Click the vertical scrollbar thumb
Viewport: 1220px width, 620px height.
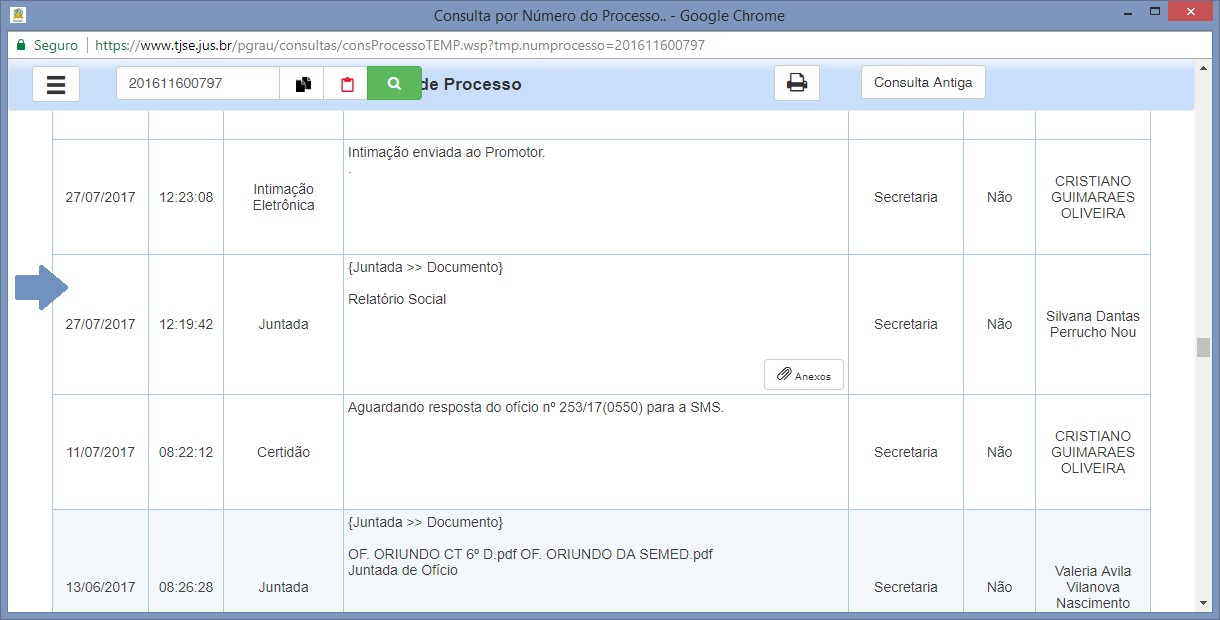tap(1203, 347)
